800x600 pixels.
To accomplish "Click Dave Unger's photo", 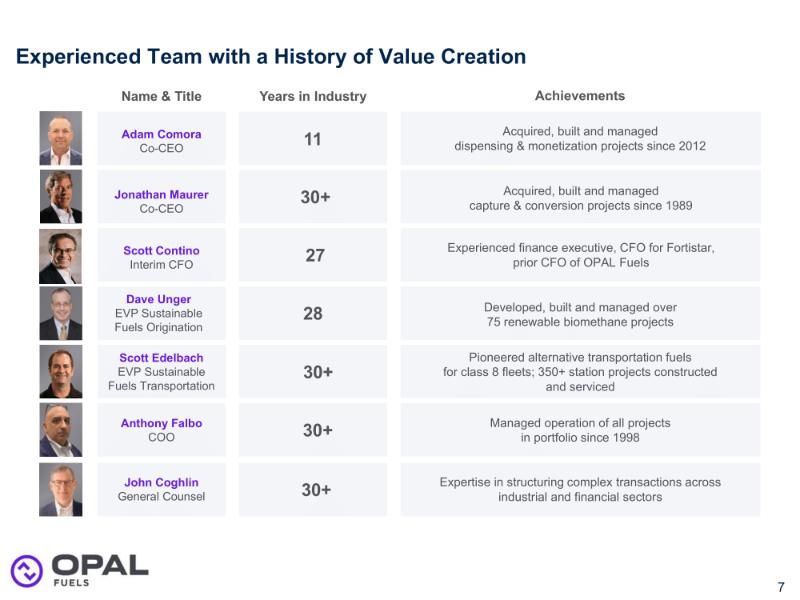I will coord(60,314).
